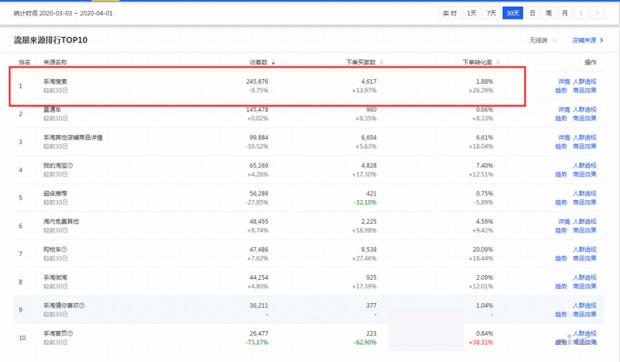Choose the 周 granularity option
Screen dimensions: 620x362
pos(549,13)
